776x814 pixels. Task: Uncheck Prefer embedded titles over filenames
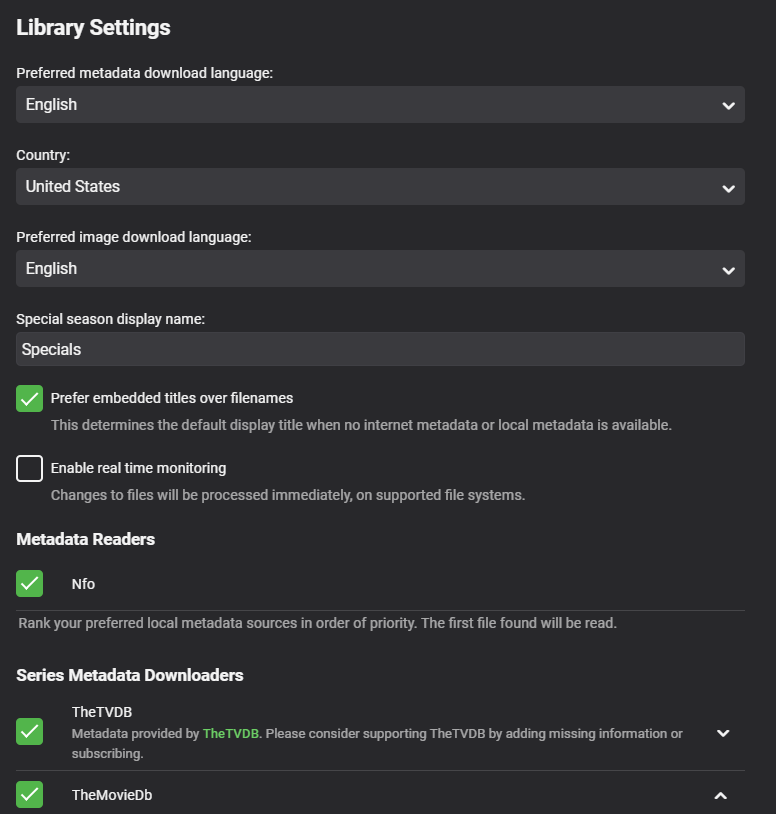pyautogui.click(x=30, y=398)
